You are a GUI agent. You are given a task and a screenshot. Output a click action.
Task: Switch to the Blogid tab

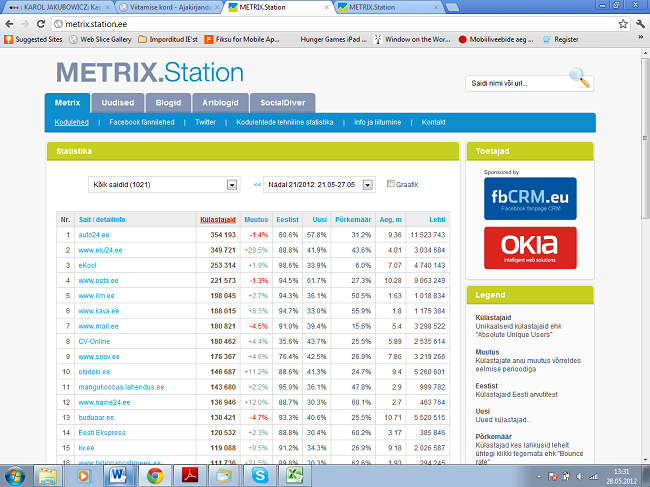point(168,102)
